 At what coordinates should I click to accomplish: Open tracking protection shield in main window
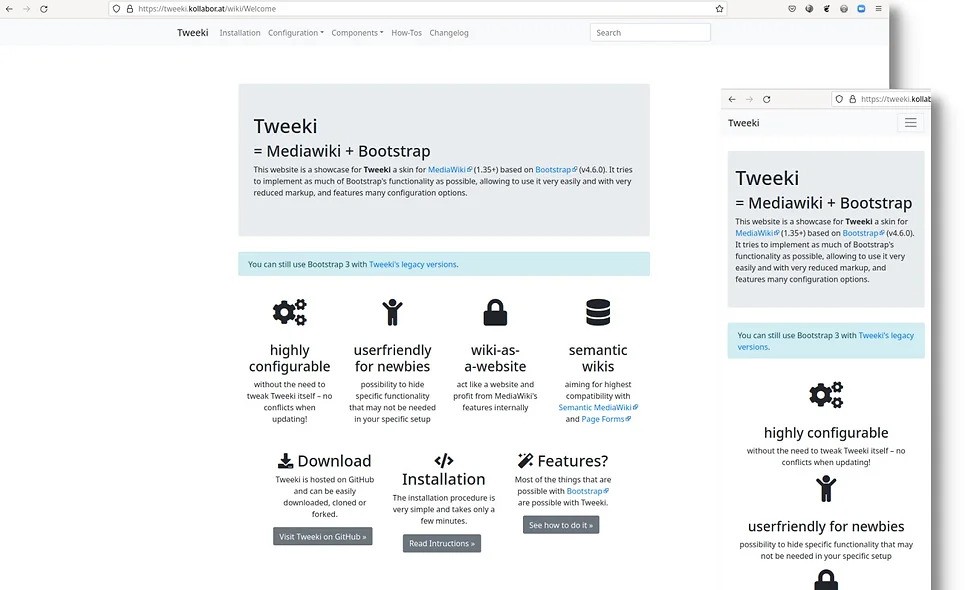pyautogui.click(x=116, y=9)
